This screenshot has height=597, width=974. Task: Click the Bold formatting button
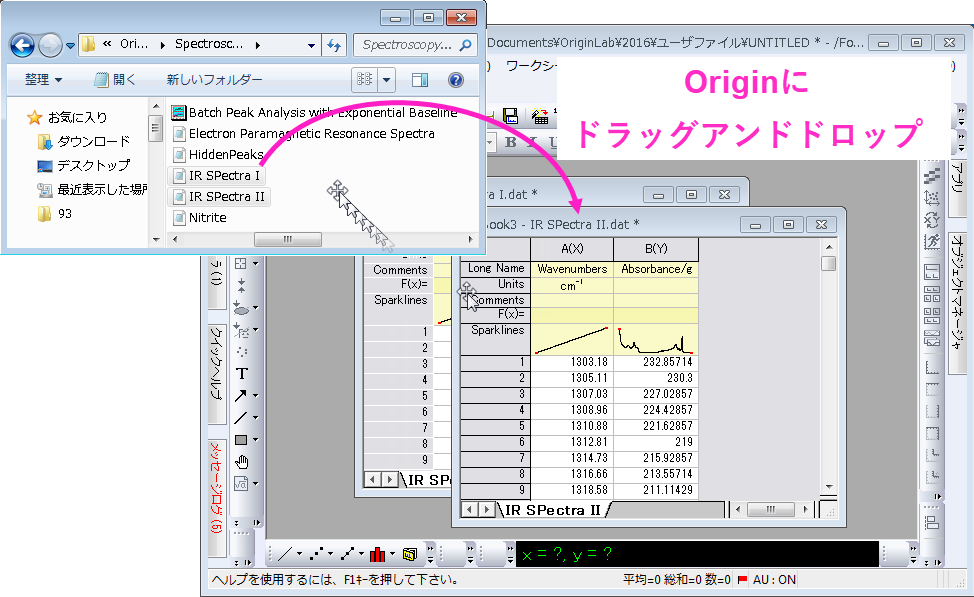(x=511, y=142)
